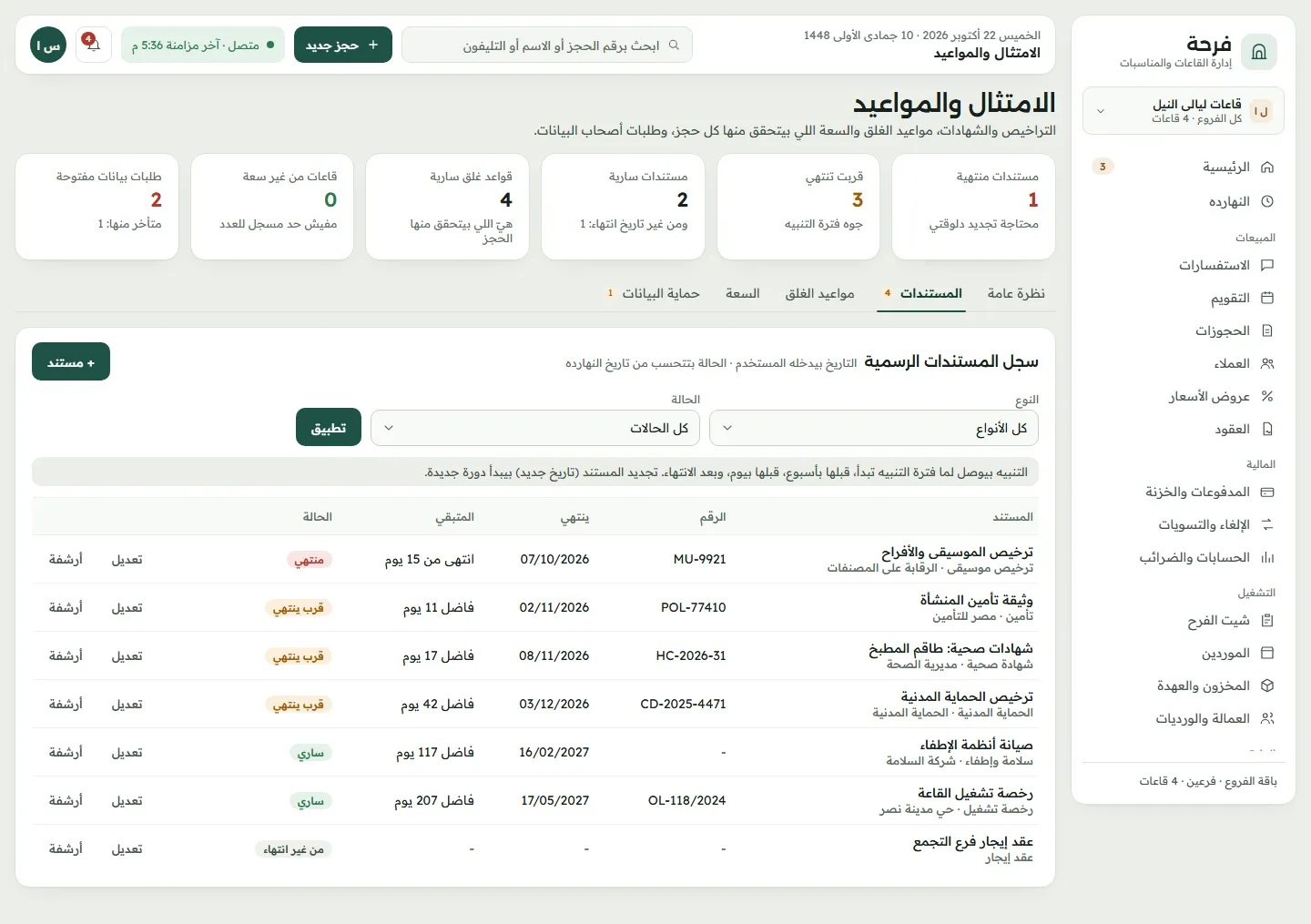Click the عروض الأسعار percent icon
This screenshot has height=924, width=1311.
(1266, 397)
